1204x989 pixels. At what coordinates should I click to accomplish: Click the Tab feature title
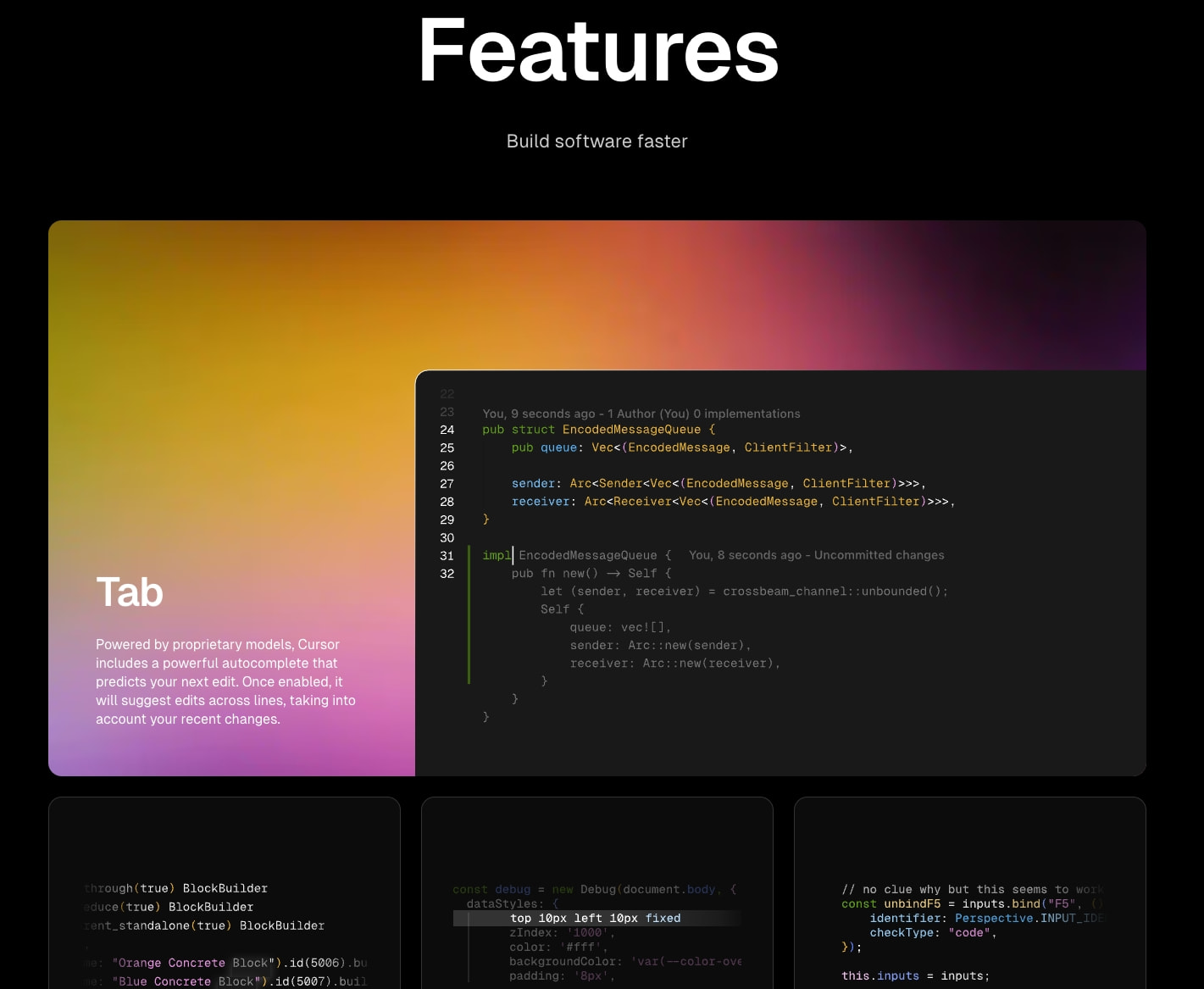click(x=130, y=592)
